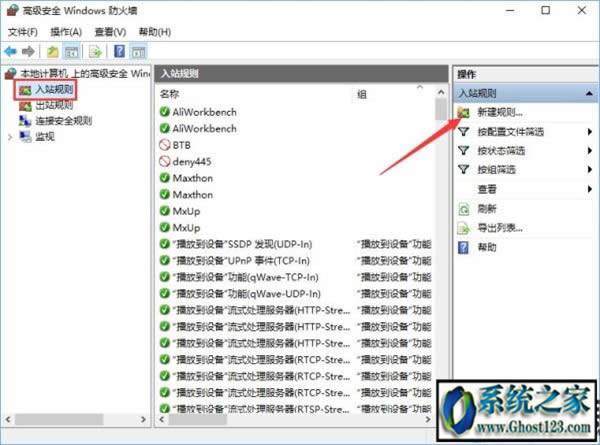Click left tree horizontal scrollbar left arrow
600x445 pixels.
8,419
